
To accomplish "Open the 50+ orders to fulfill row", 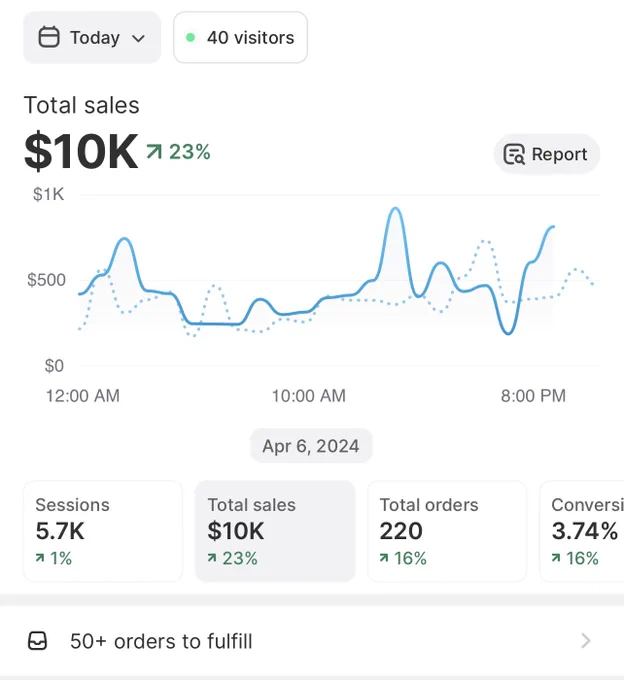I will tap(312, 641).
